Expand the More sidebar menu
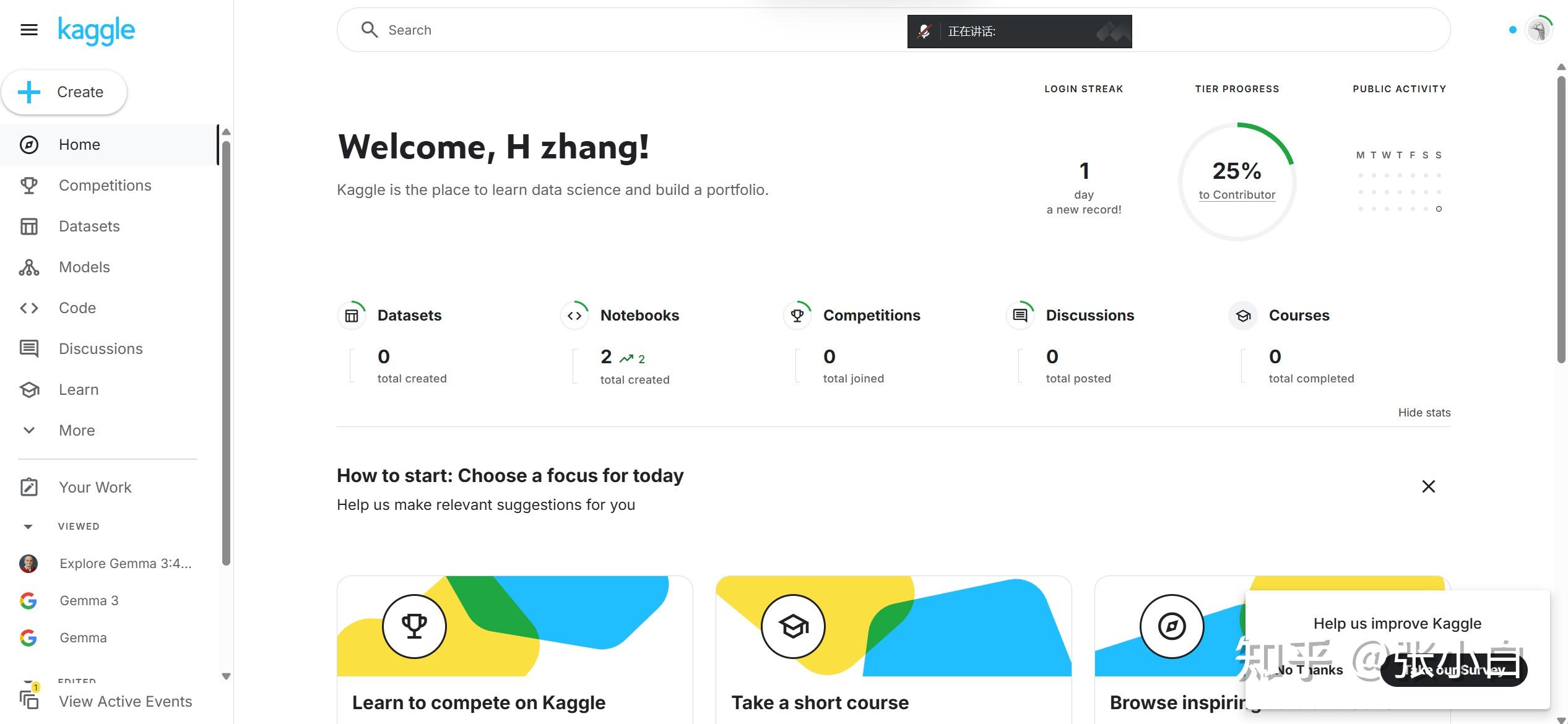 pos(77,431)
